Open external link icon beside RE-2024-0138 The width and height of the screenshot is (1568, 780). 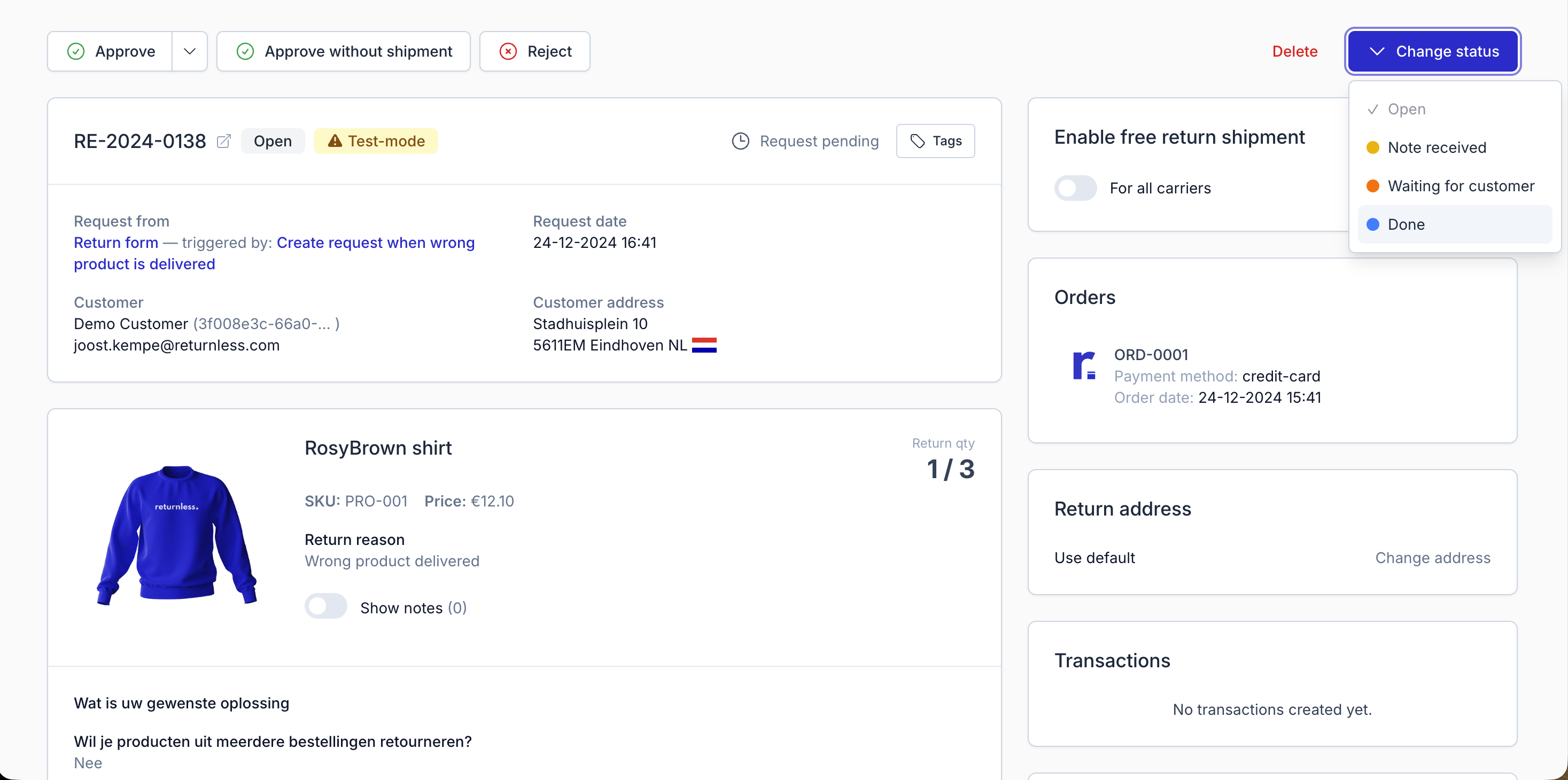click(x=224, y=141)
